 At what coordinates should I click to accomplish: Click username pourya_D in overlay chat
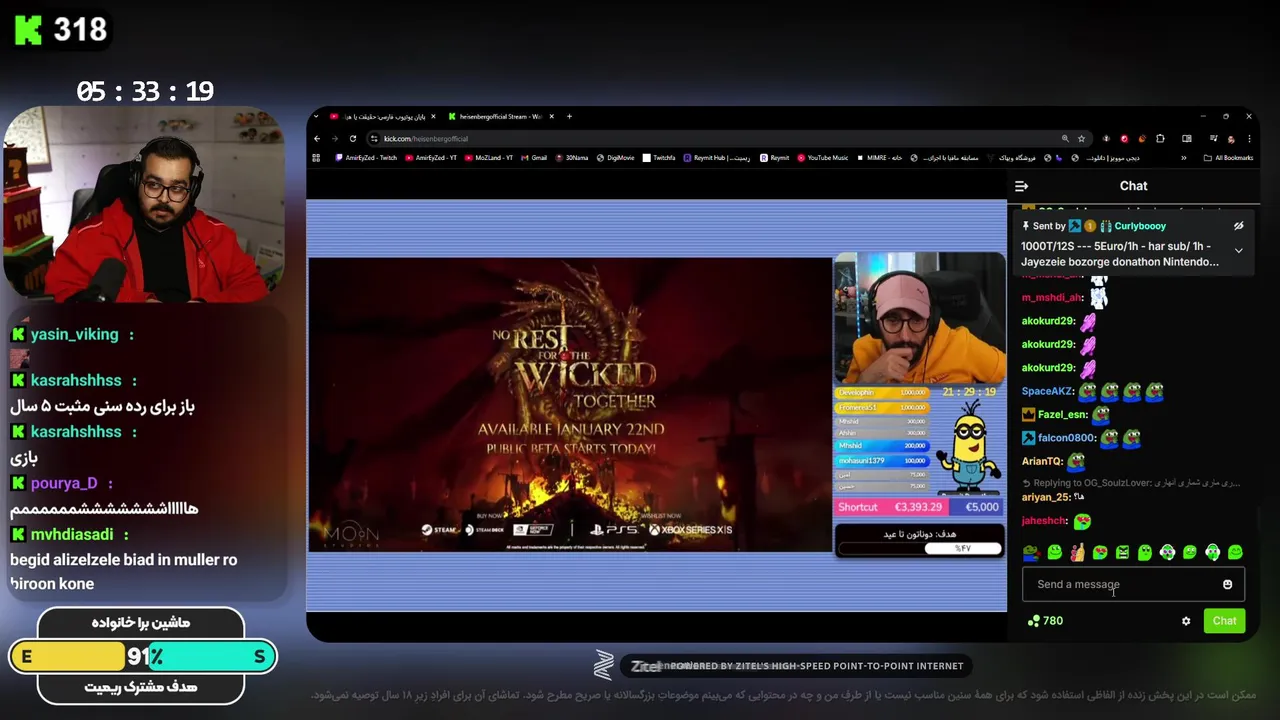[64, 483]
